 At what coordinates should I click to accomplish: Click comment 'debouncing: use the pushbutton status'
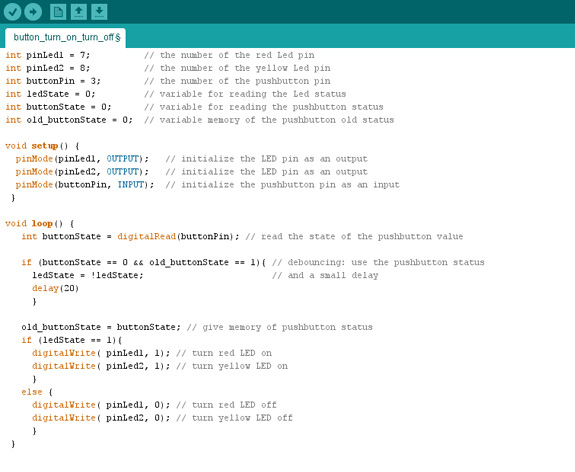coord(386,263)
